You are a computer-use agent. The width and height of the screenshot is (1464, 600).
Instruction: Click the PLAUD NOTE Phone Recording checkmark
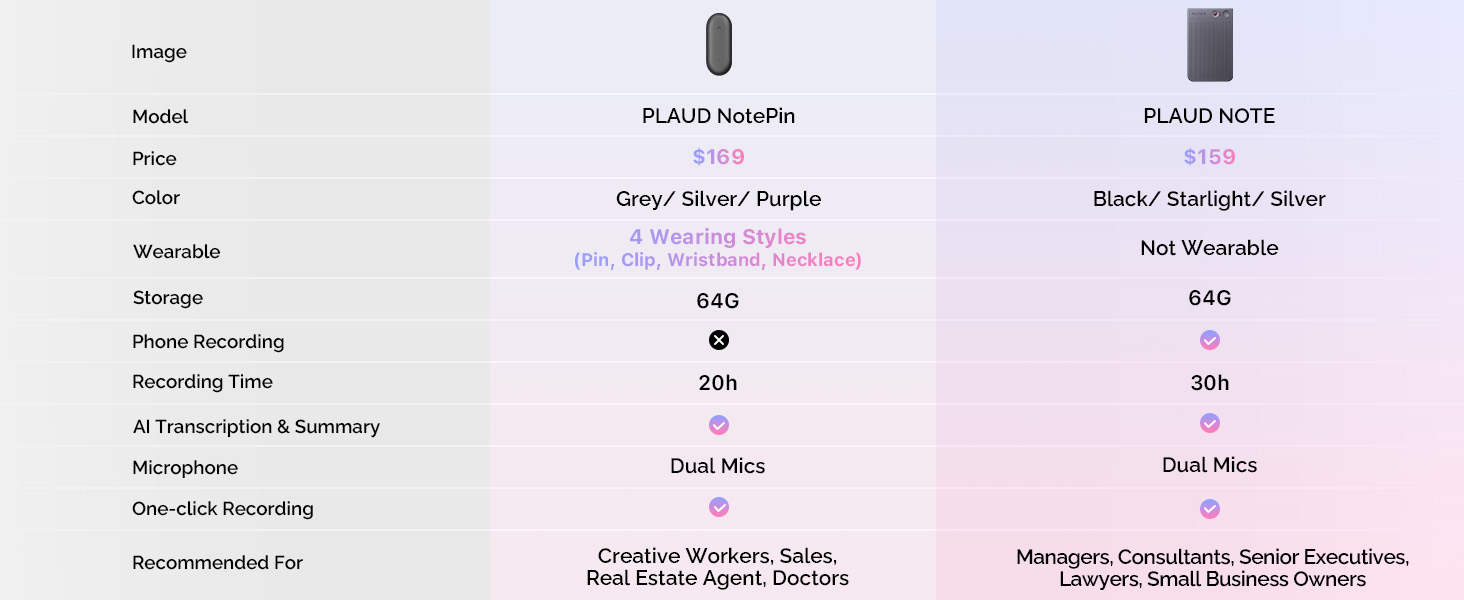[x=1209, y=340]
